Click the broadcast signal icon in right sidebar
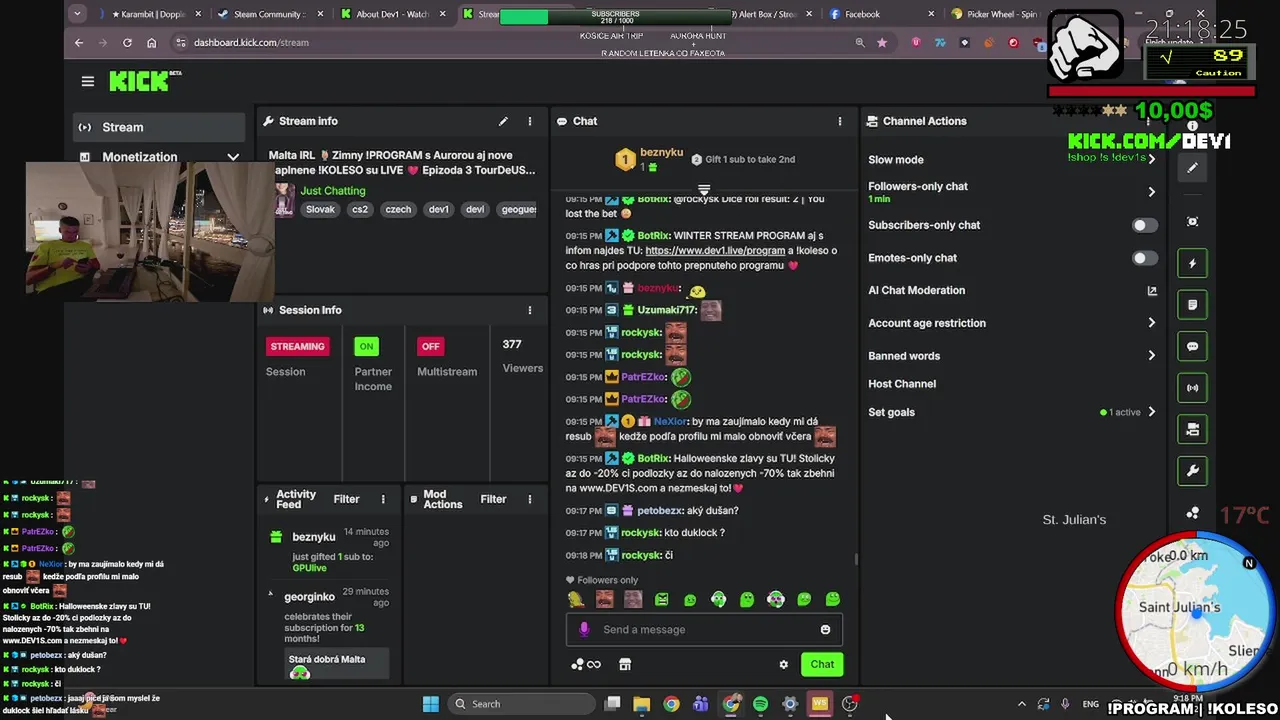The height and width of the screenshot is (720, 1280). [1192, 388]
